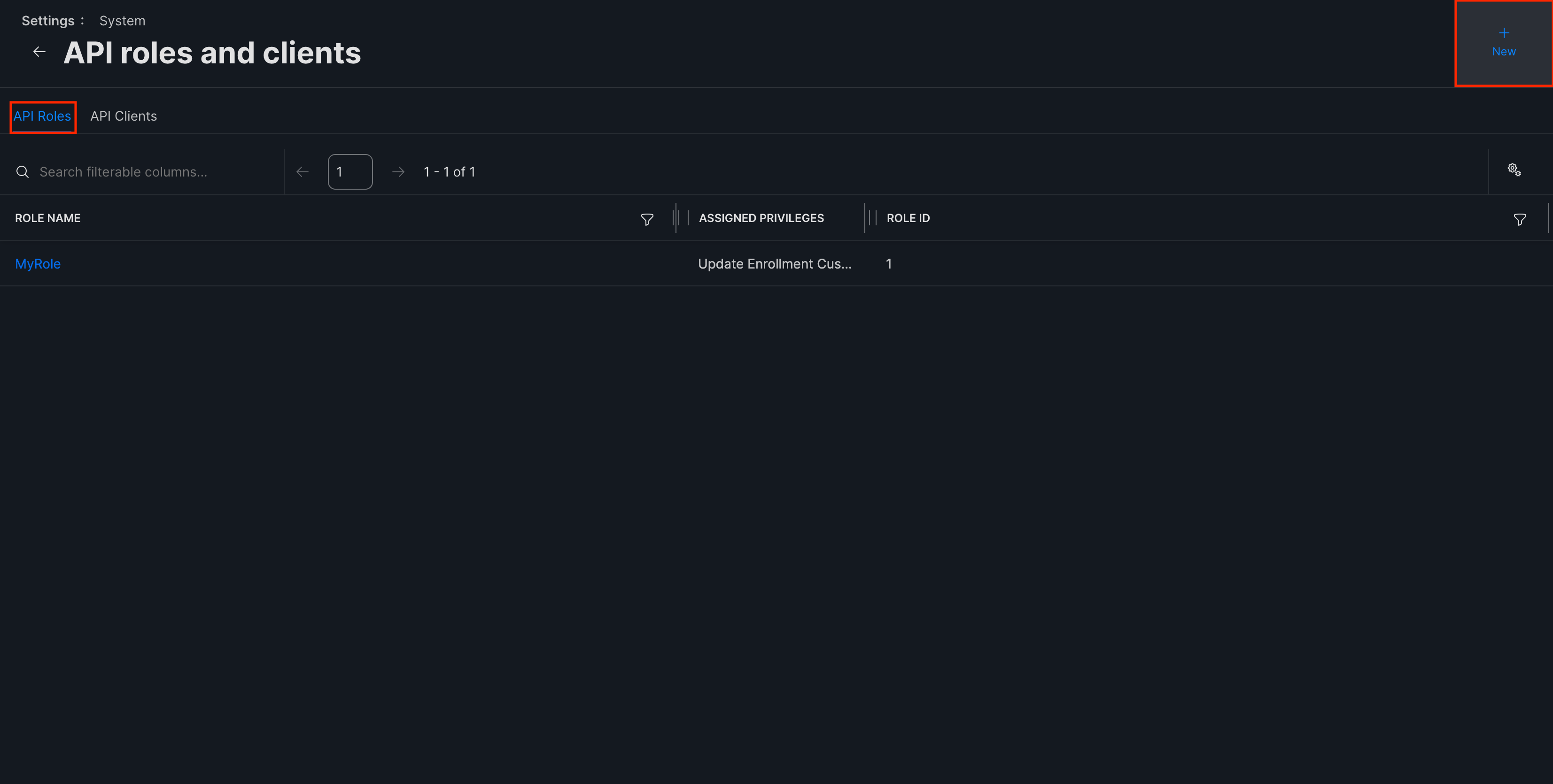Switch to the API Clients tab
This screenshot has width=1553, height=784.
click(x=124, y=116)
